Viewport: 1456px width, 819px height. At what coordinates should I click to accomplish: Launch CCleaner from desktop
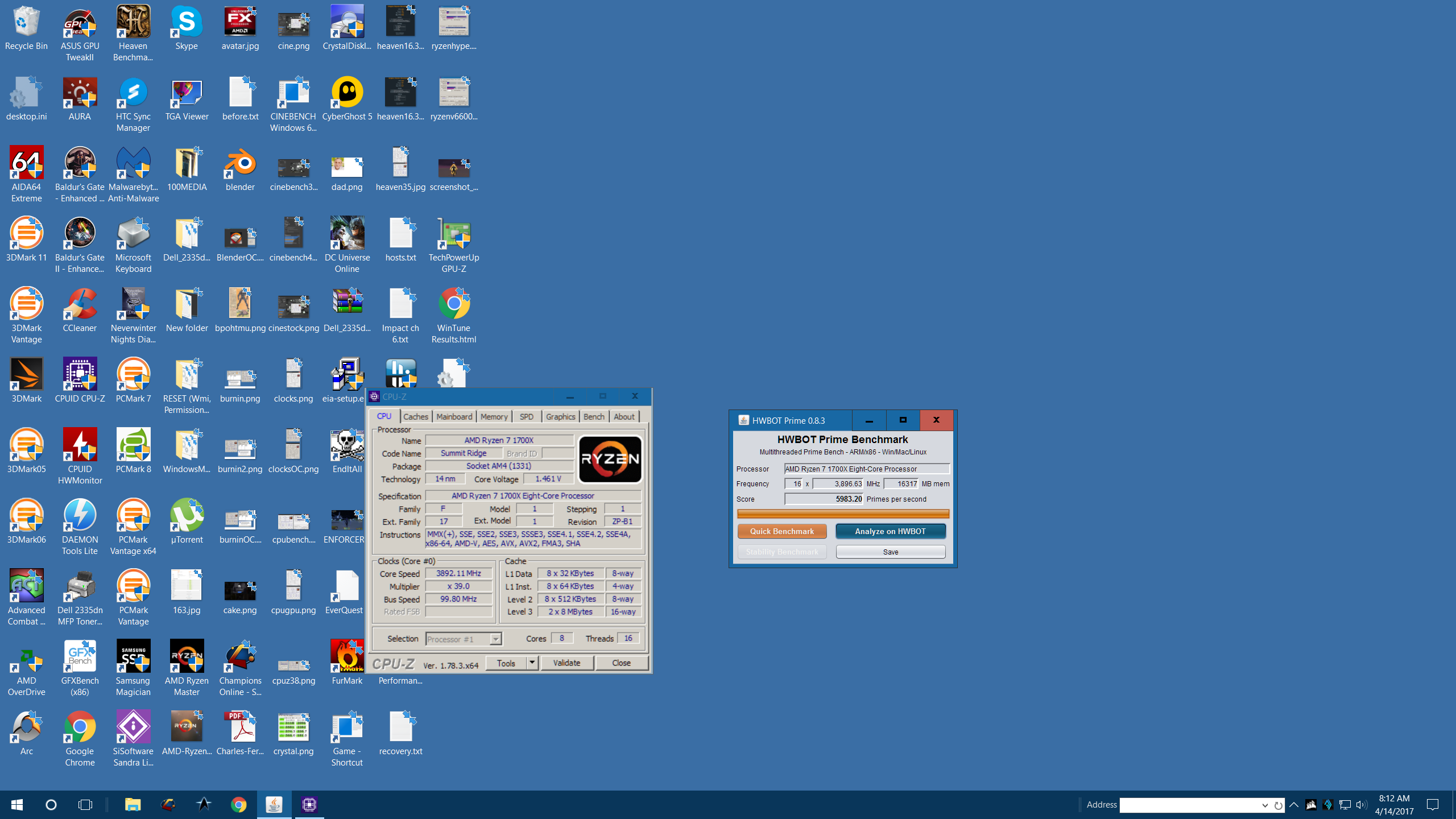(x=80, y=311)
